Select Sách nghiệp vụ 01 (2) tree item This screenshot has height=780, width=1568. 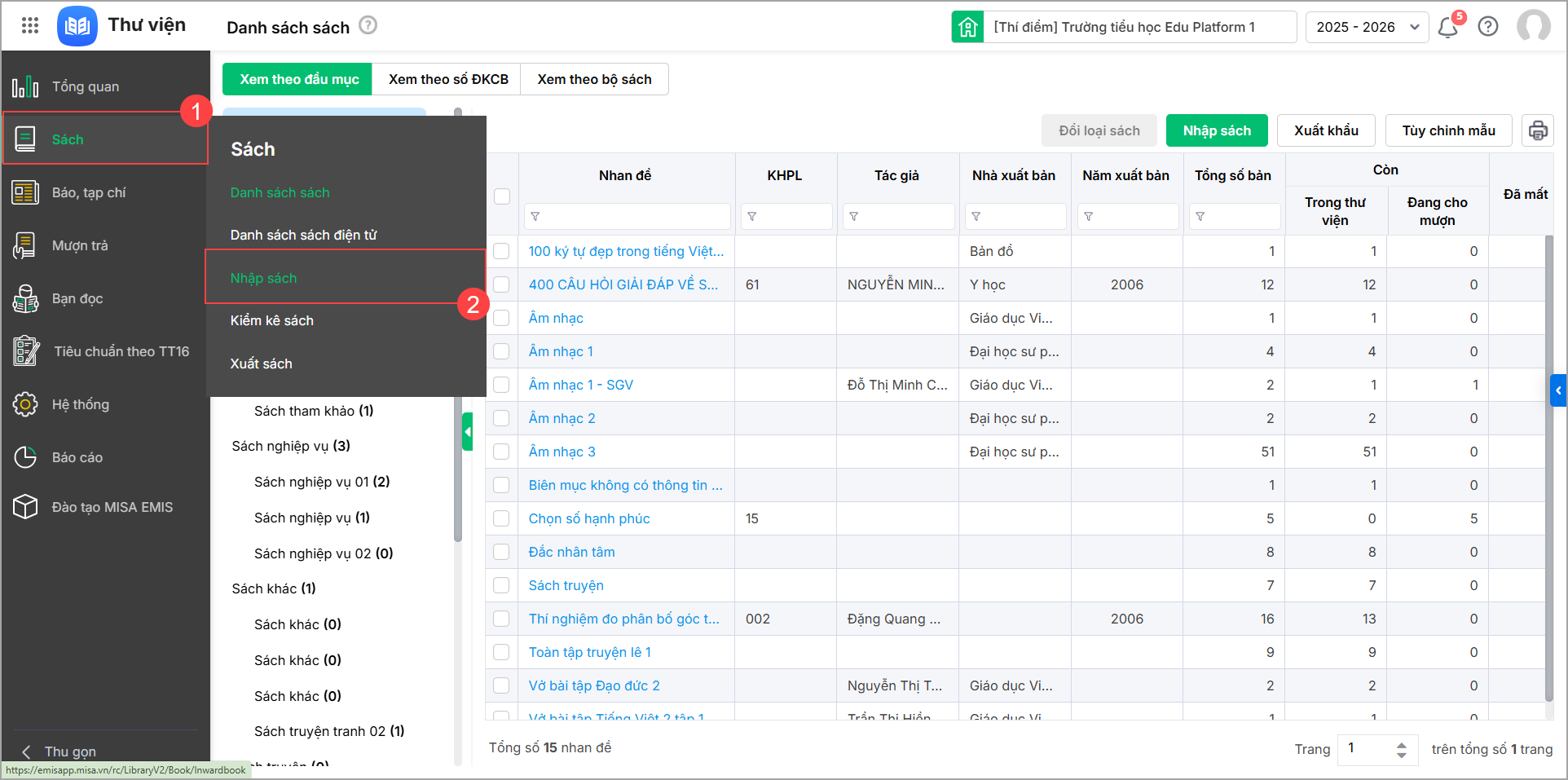[x=322, y=482]
